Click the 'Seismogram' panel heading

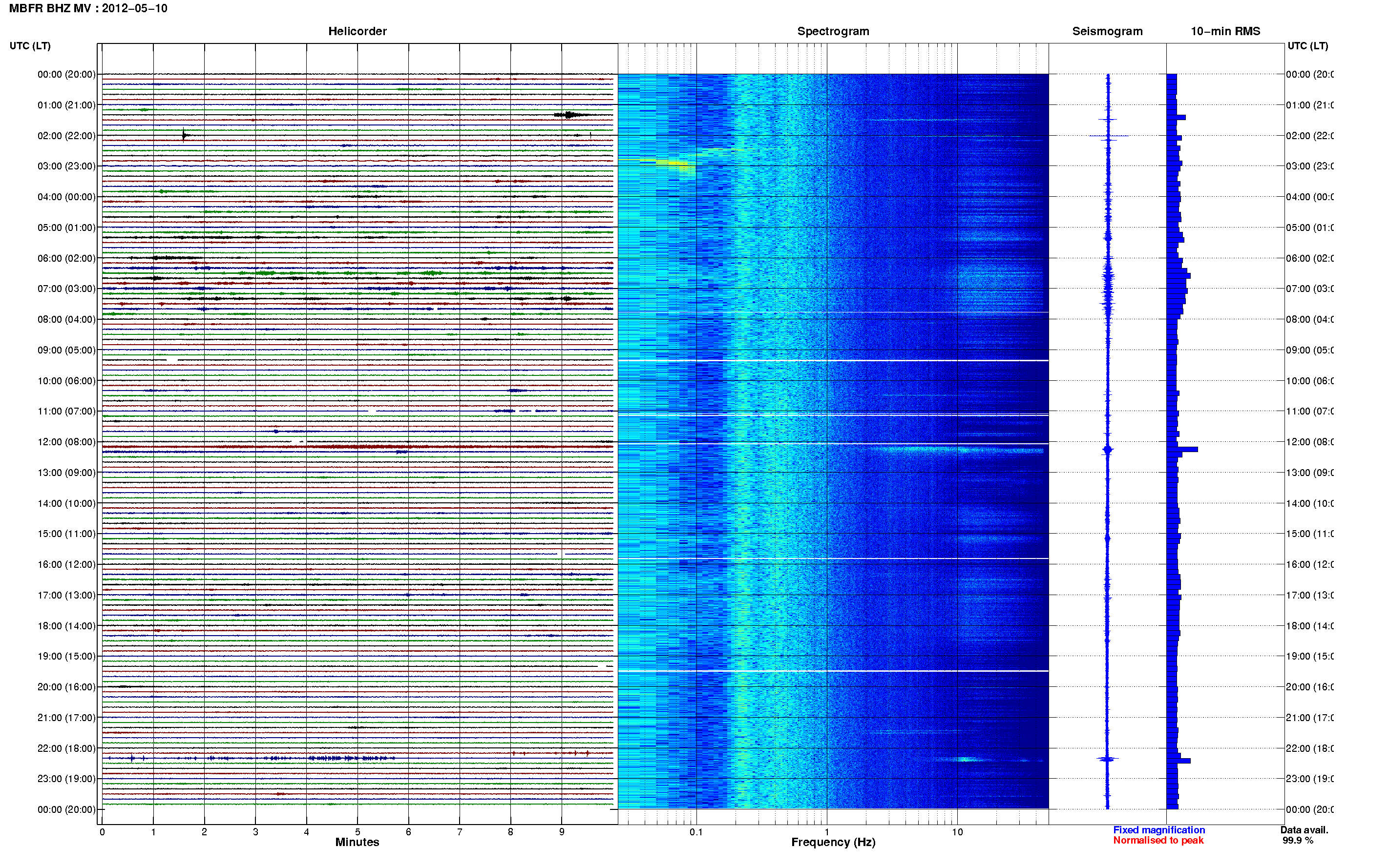click(x=1107, y=32)
